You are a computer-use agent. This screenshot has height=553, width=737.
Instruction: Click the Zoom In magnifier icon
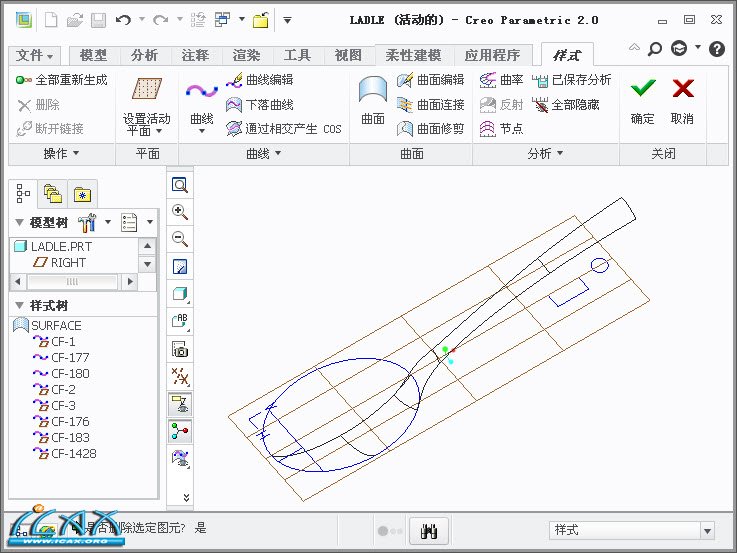(180, 212)
